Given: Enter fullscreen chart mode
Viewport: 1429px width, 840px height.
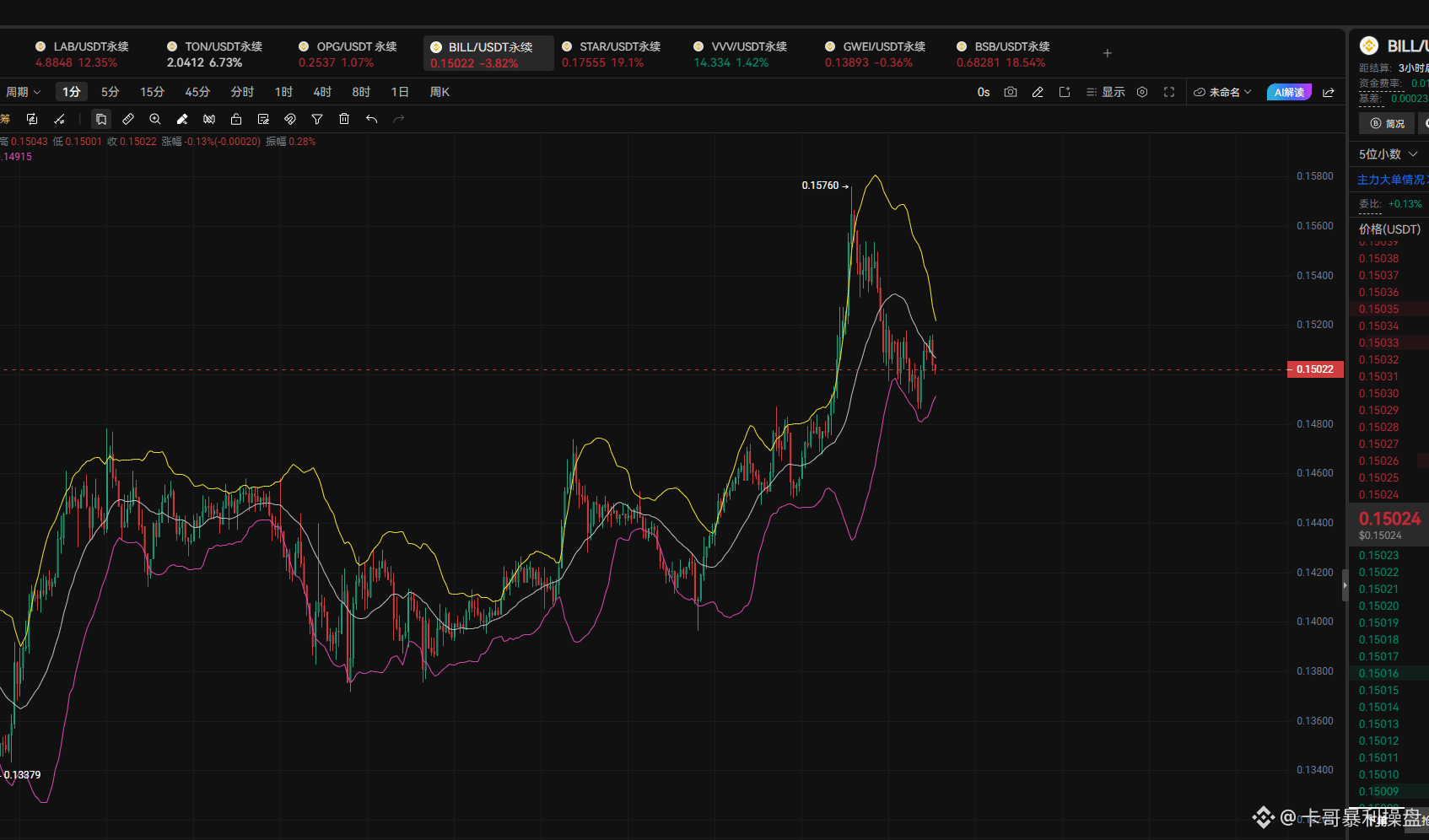Looking at the screenshot, I should (1169, 92).
